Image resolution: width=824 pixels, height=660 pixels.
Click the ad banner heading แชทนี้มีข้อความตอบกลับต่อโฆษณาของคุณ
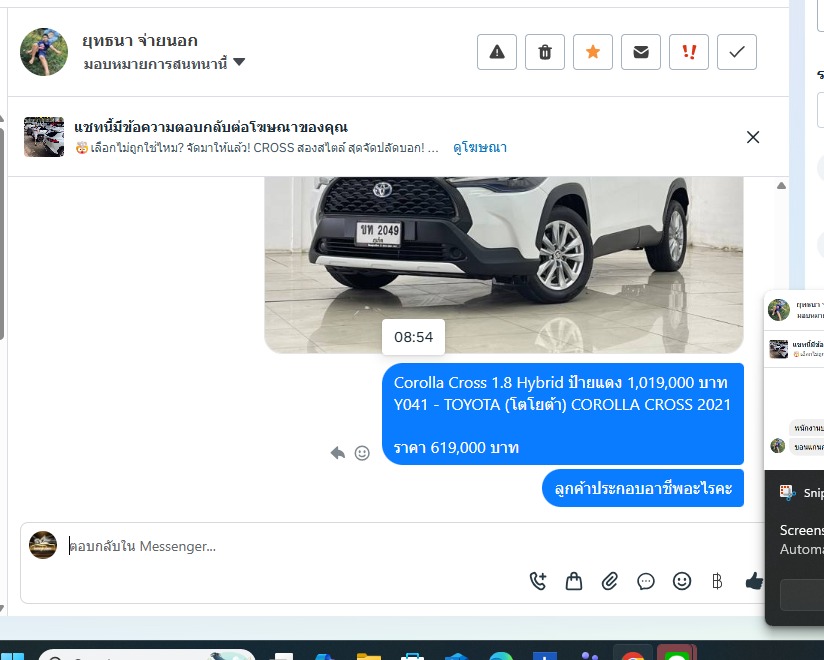[211, 127]
